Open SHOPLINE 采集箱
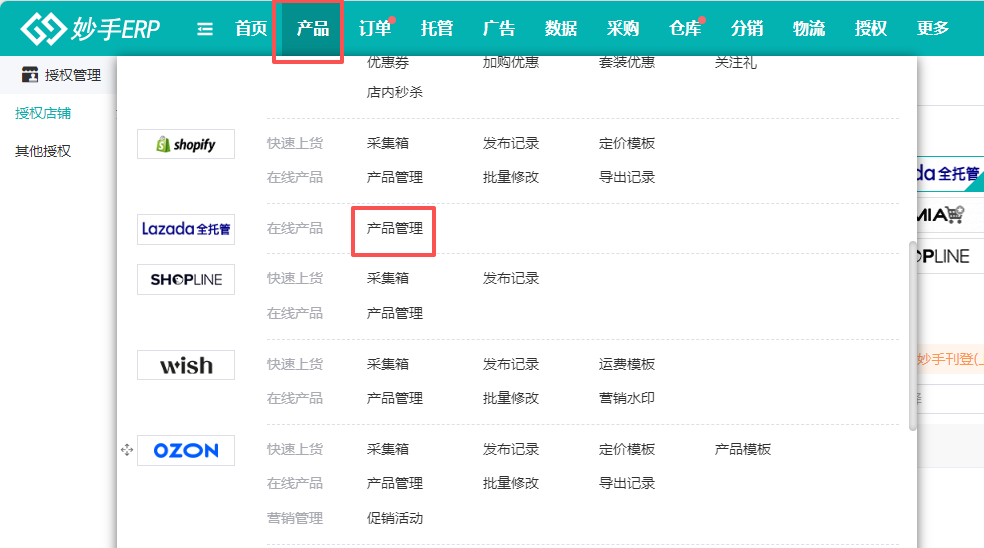 pos(388,278)
